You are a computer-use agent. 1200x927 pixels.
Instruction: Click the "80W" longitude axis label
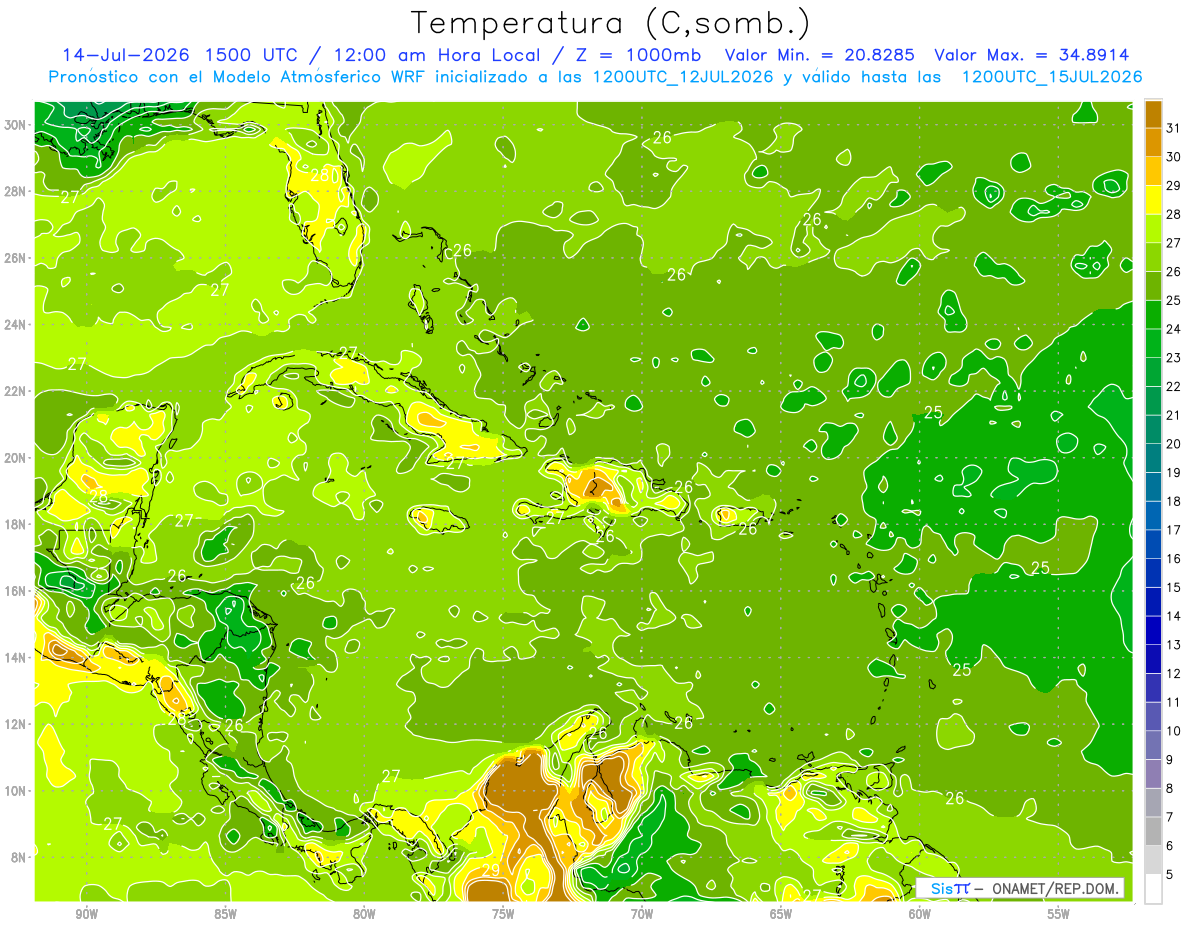click(x=364, y=914)
